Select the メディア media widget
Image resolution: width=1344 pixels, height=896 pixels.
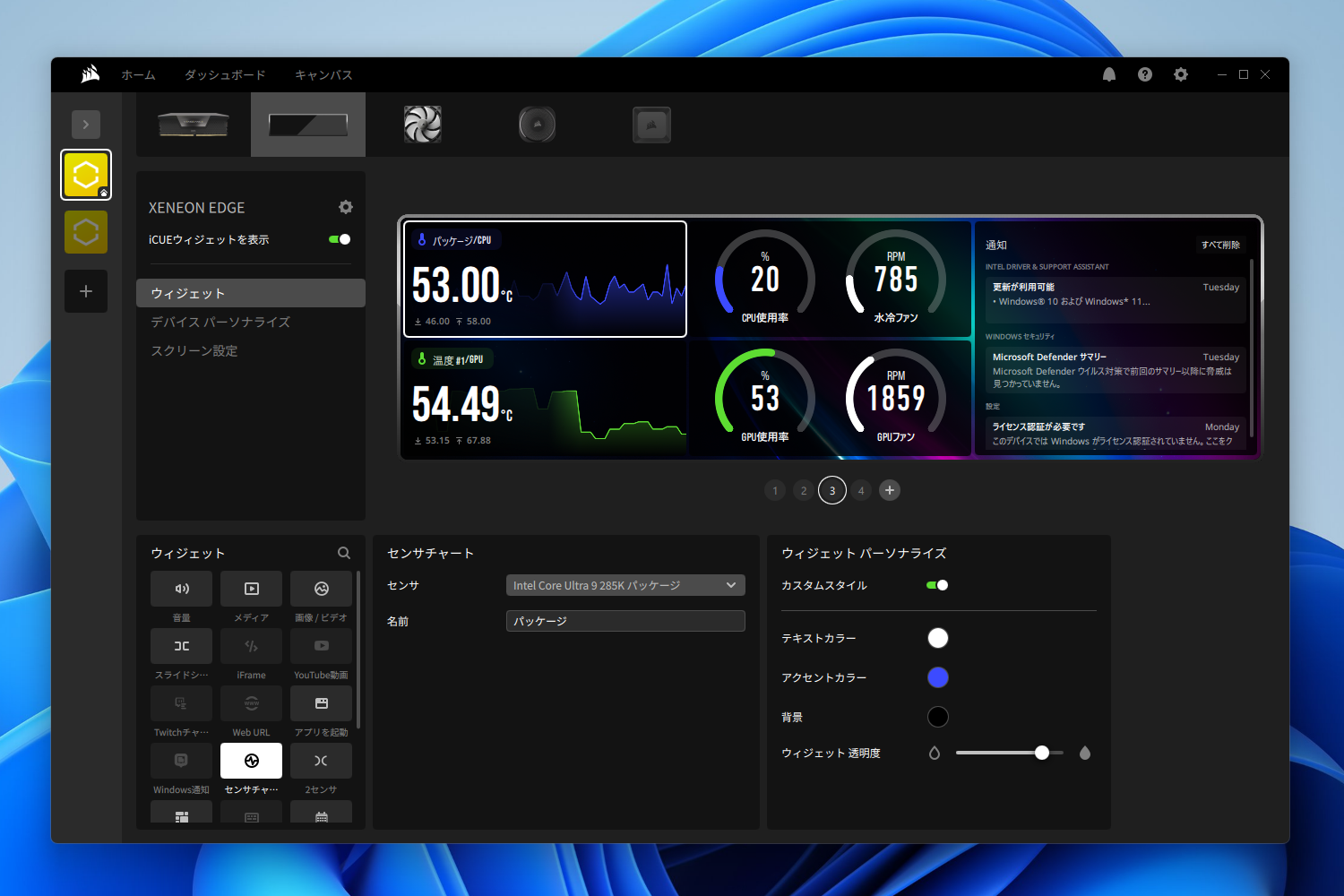point(251,588)
